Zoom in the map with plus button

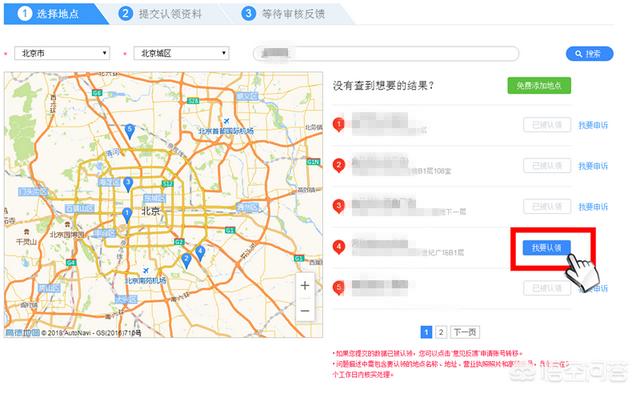[305, 285]
